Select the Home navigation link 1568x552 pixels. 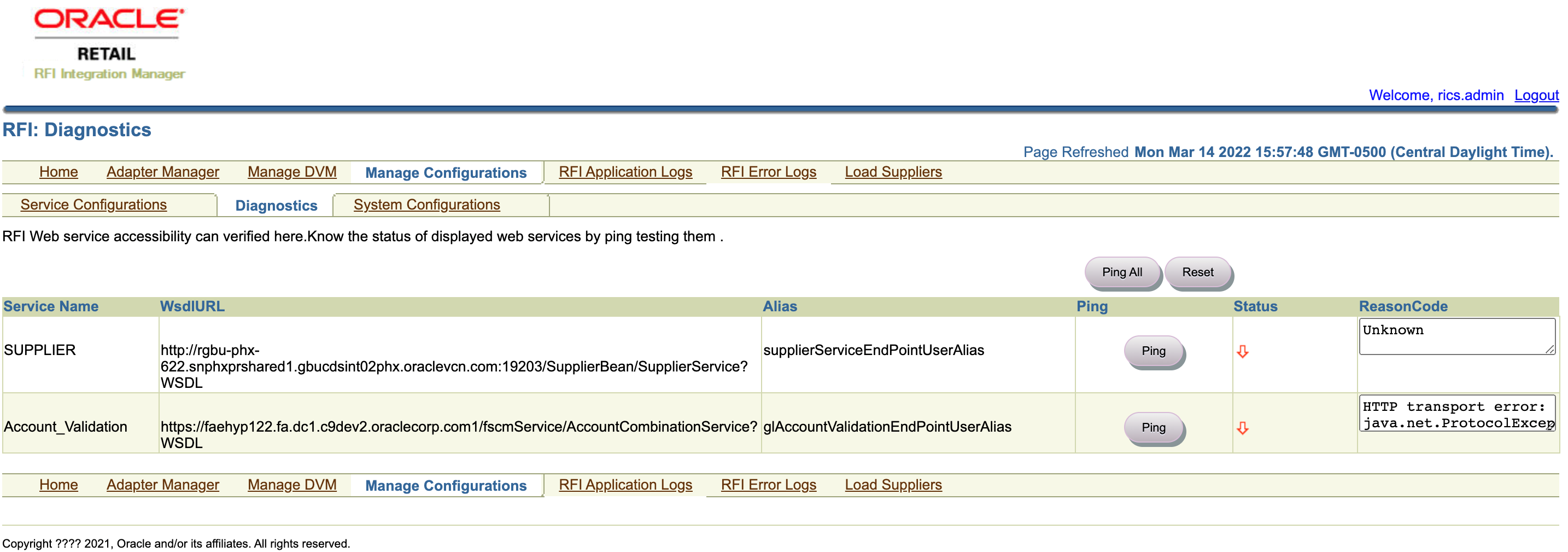58,172
